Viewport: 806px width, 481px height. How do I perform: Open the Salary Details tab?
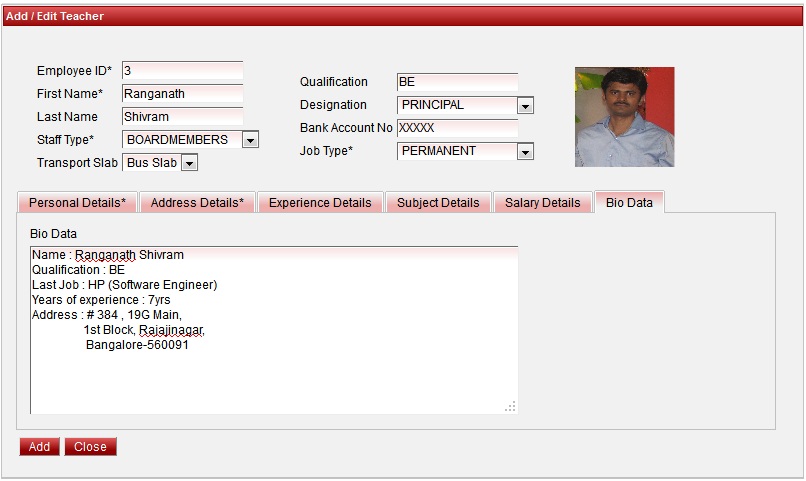pyautogui.click(x=542, y=202)
